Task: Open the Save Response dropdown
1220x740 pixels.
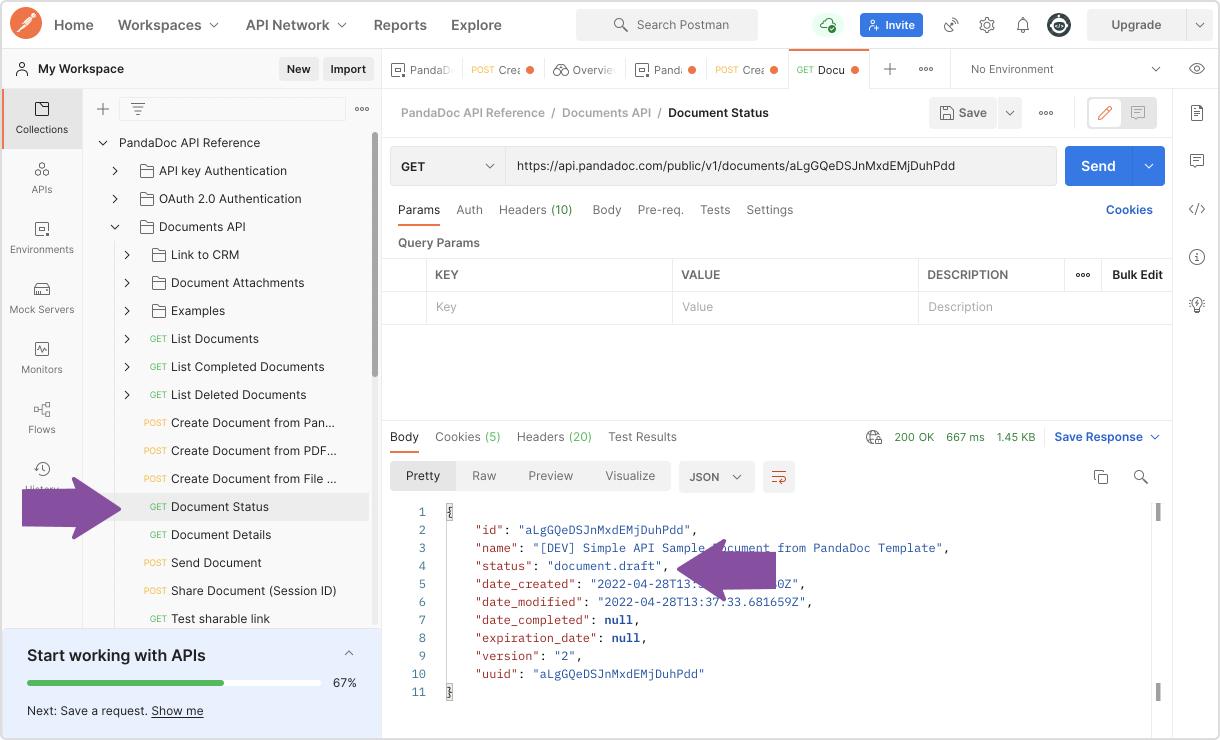Action: coord(1107,437)
